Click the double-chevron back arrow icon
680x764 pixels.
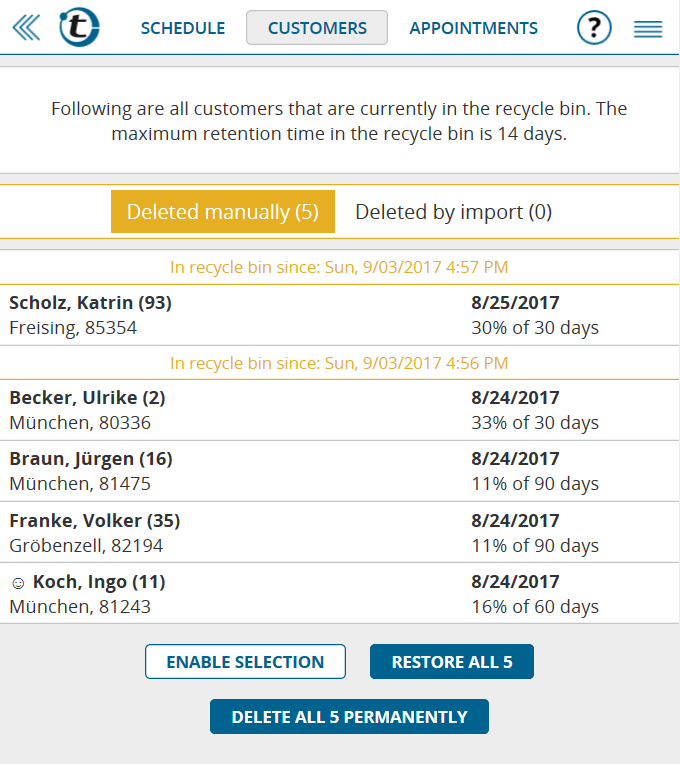(26, 28)
